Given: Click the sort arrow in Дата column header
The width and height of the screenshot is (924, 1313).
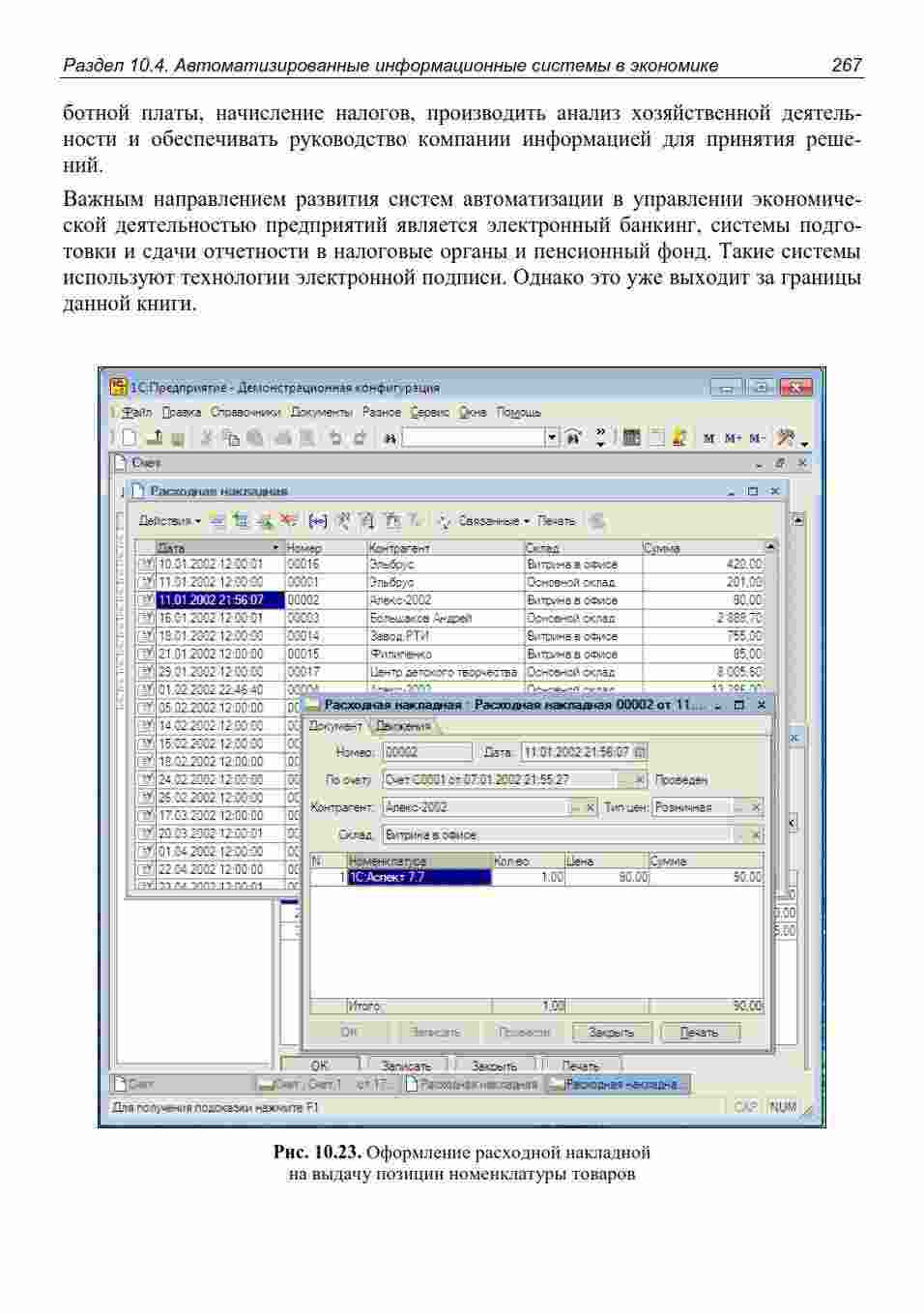Looking at the screenshot, I should (x=276, y=548).
